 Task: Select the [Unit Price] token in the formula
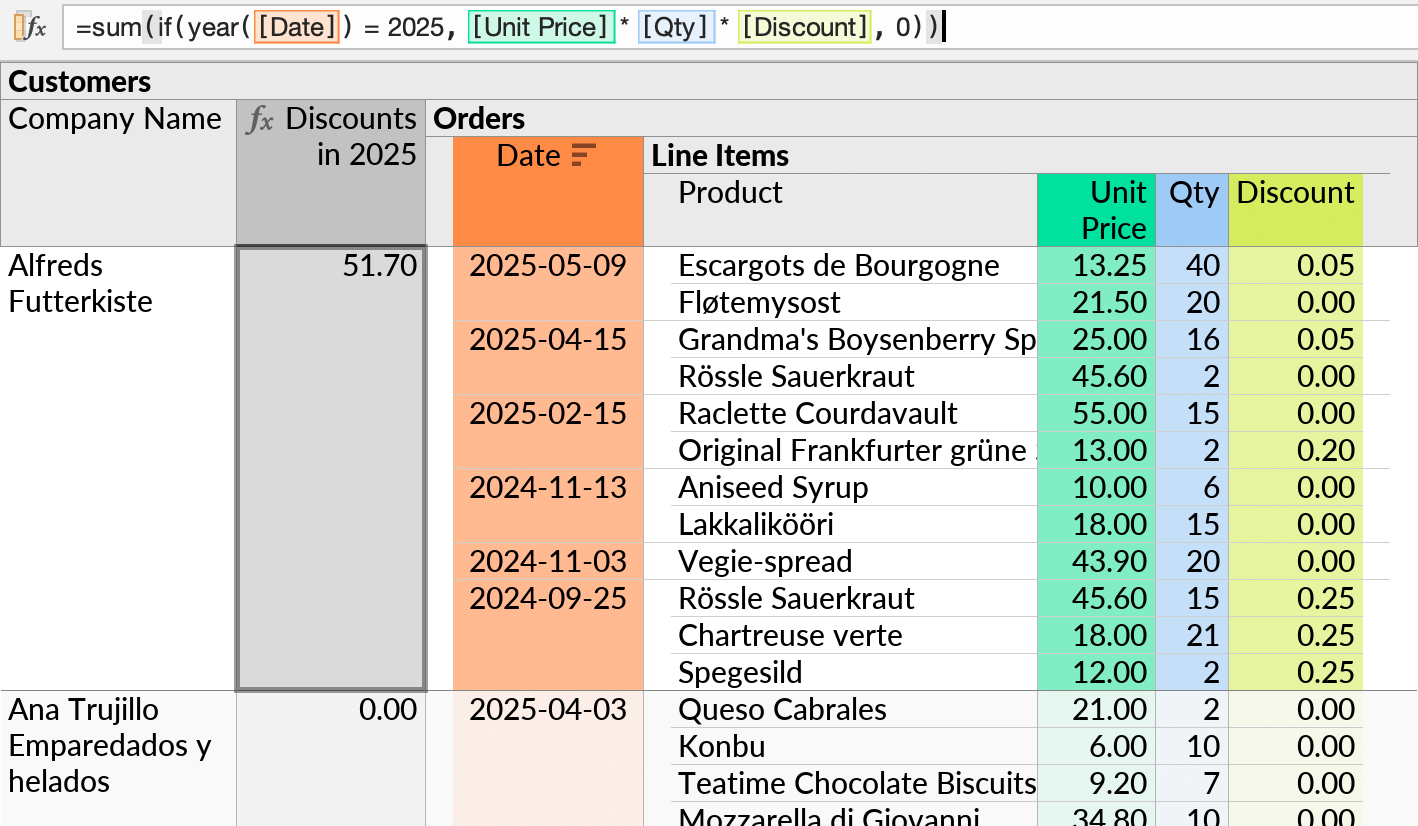541,27
